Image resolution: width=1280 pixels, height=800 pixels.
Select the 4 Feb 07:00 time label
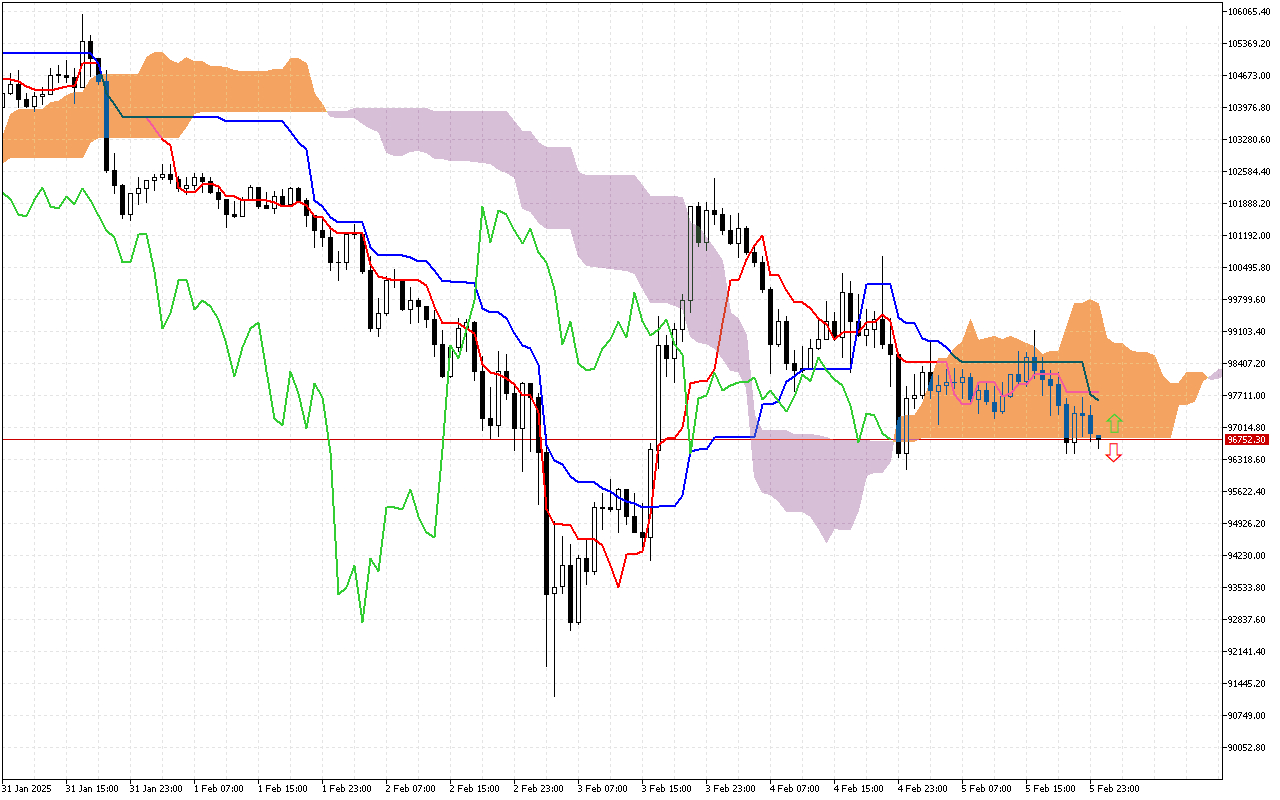point(795,788)
